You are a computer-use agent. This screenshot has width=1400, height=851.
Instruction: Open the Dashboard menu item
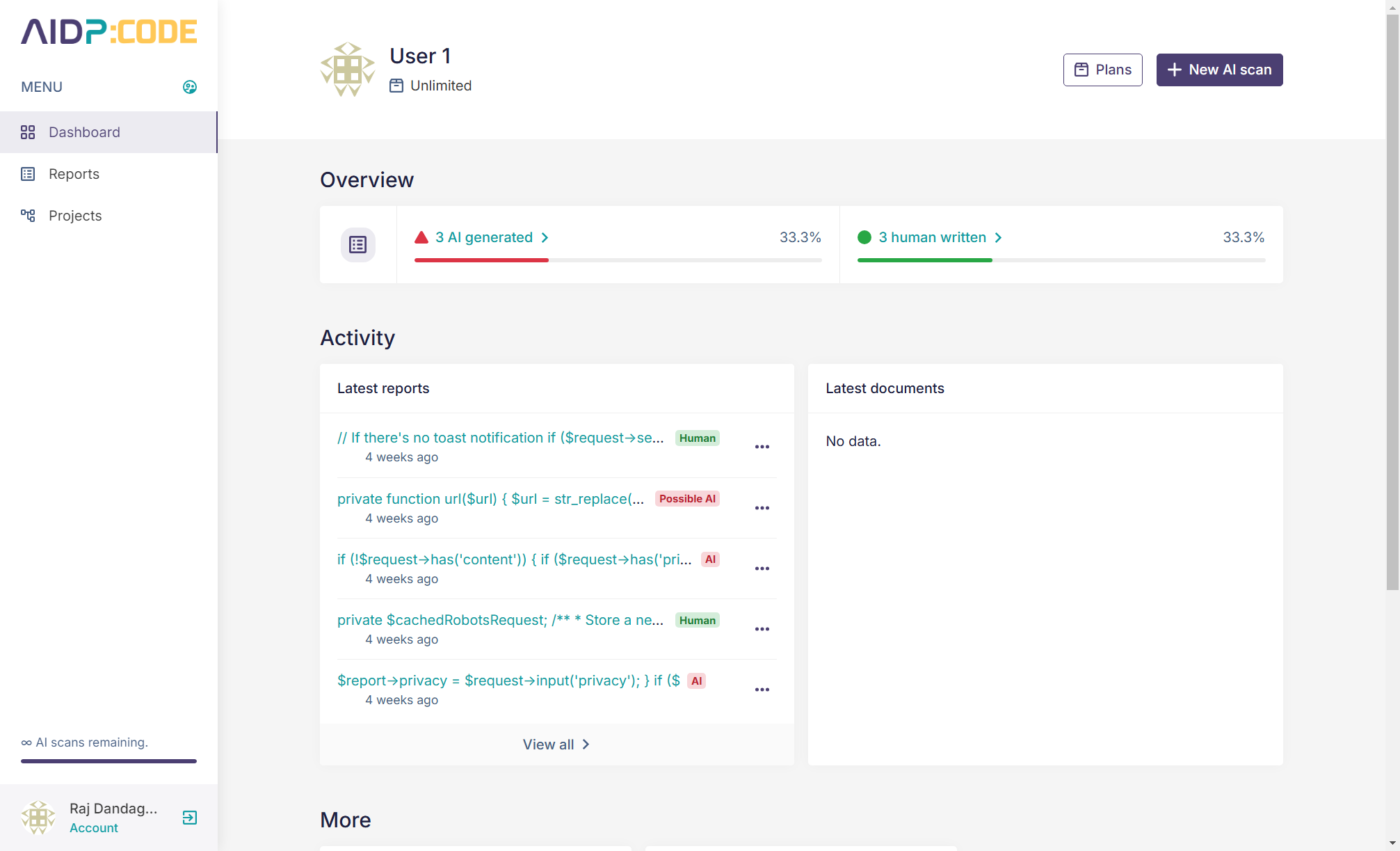pyautogui.click(x=84, y=132)
